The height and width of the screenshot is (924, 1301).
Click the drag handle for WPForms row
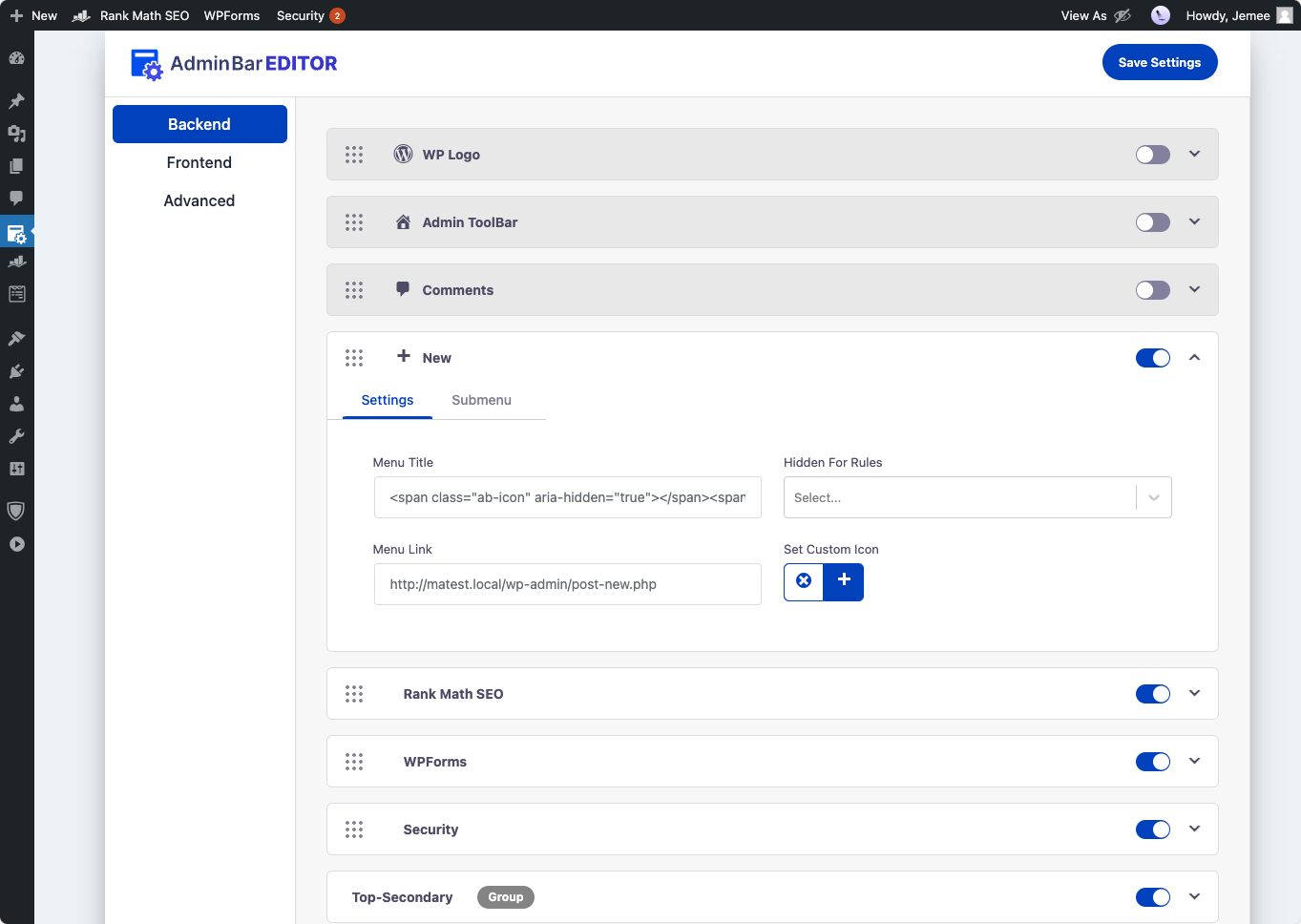[x=354, y=762]
